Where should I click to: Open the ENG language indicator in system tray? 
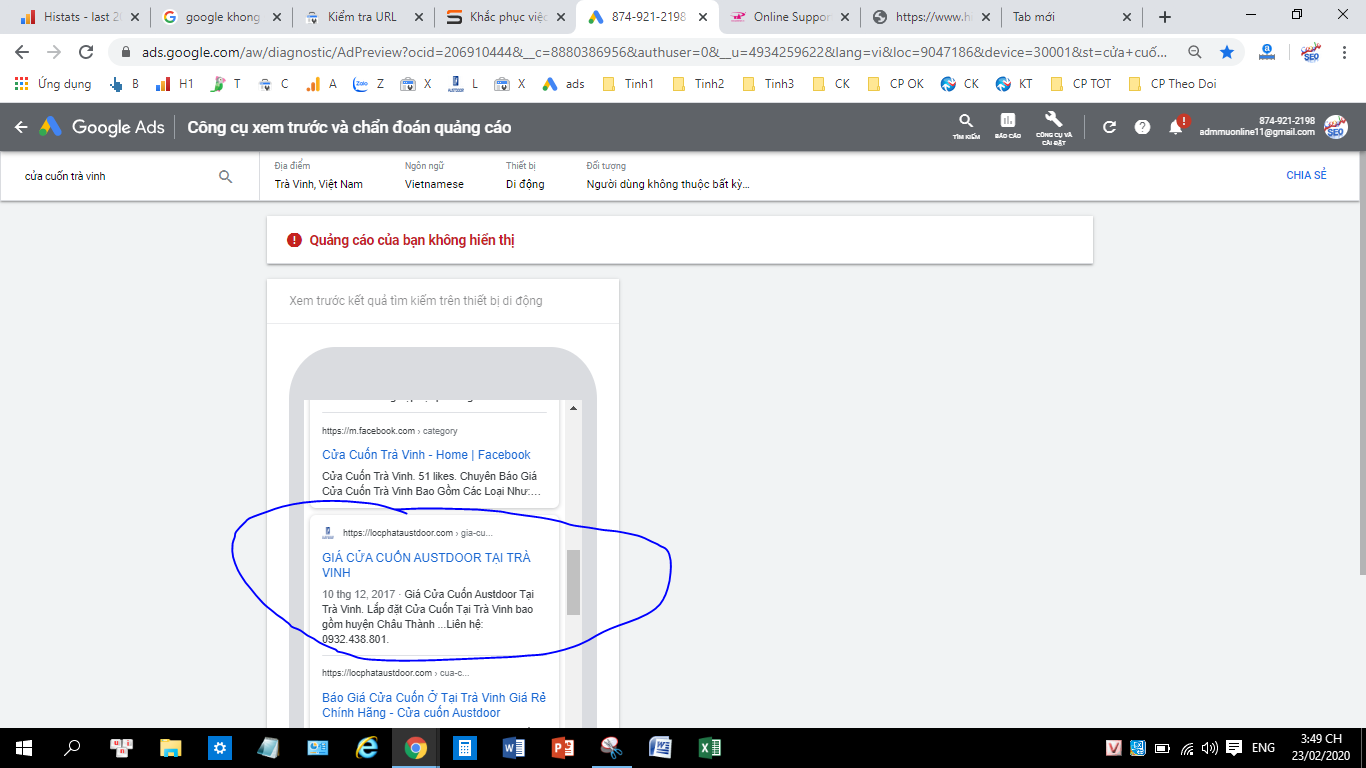pos(1263,747)
